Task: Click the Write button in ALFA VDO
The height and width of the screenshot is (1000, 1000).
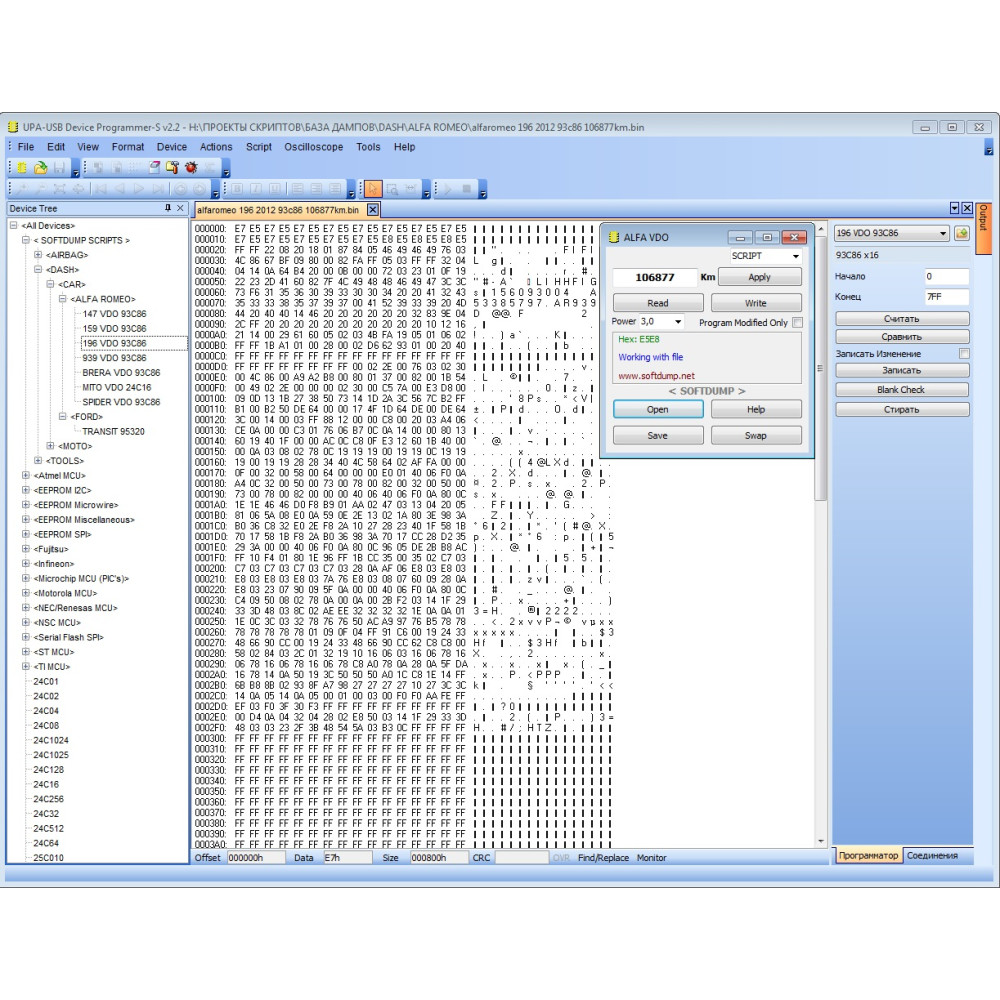Action: point(756,303)
